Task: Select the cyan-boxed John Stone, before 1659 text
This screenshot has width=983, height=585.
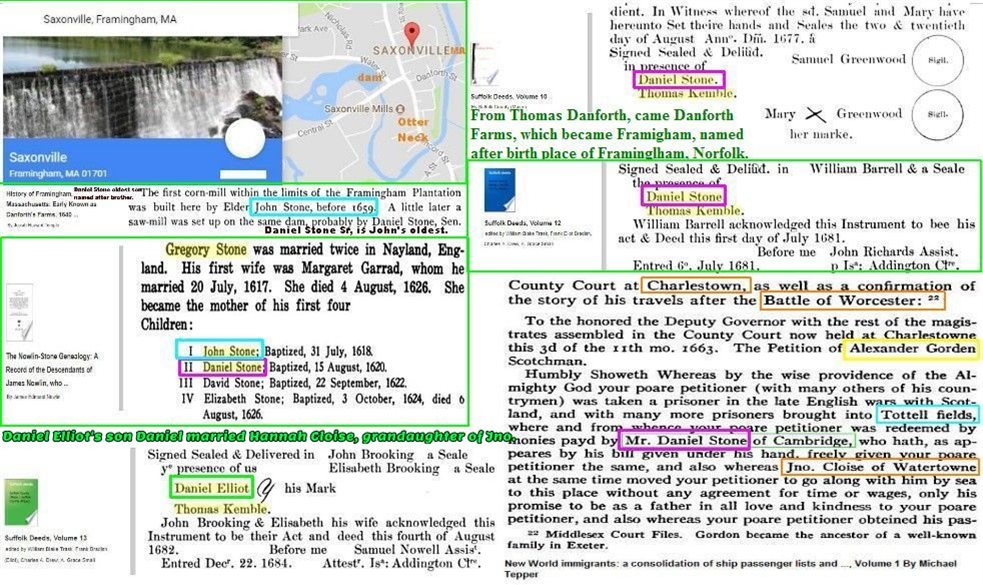Action: coord(315,207)
